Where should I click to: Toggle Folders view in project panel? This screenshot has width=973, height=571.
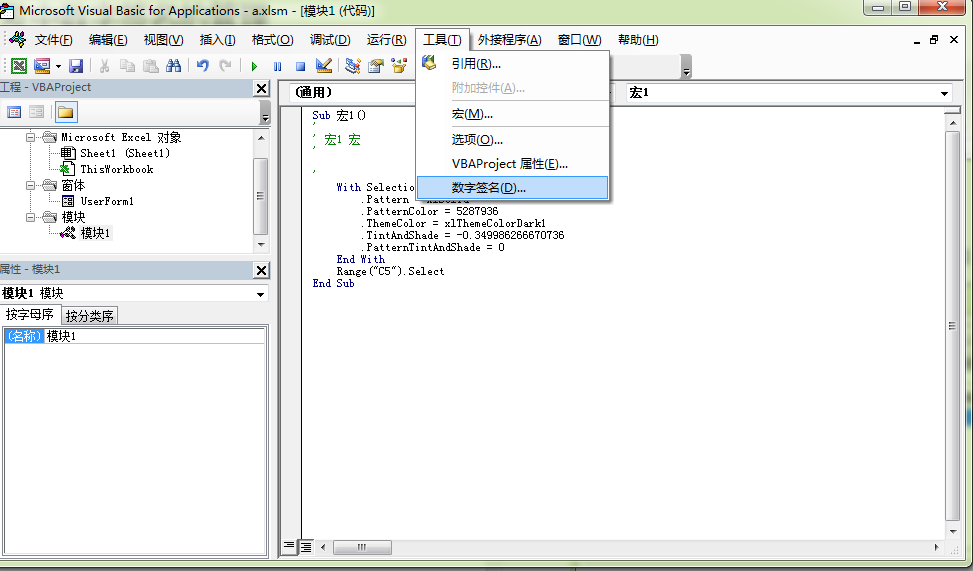[x=66, y=112]
